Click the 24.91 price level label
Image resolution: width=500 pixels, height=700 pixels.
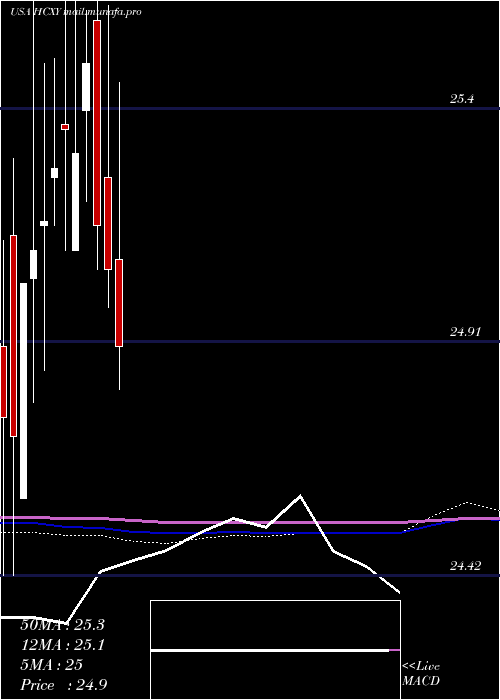pos(465,332)
